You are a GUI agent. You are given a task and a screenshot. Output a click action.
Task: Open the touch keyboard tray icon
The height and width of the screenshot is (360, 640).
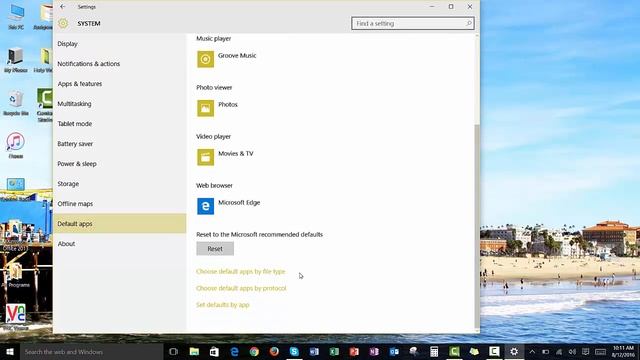coord(600,351)
